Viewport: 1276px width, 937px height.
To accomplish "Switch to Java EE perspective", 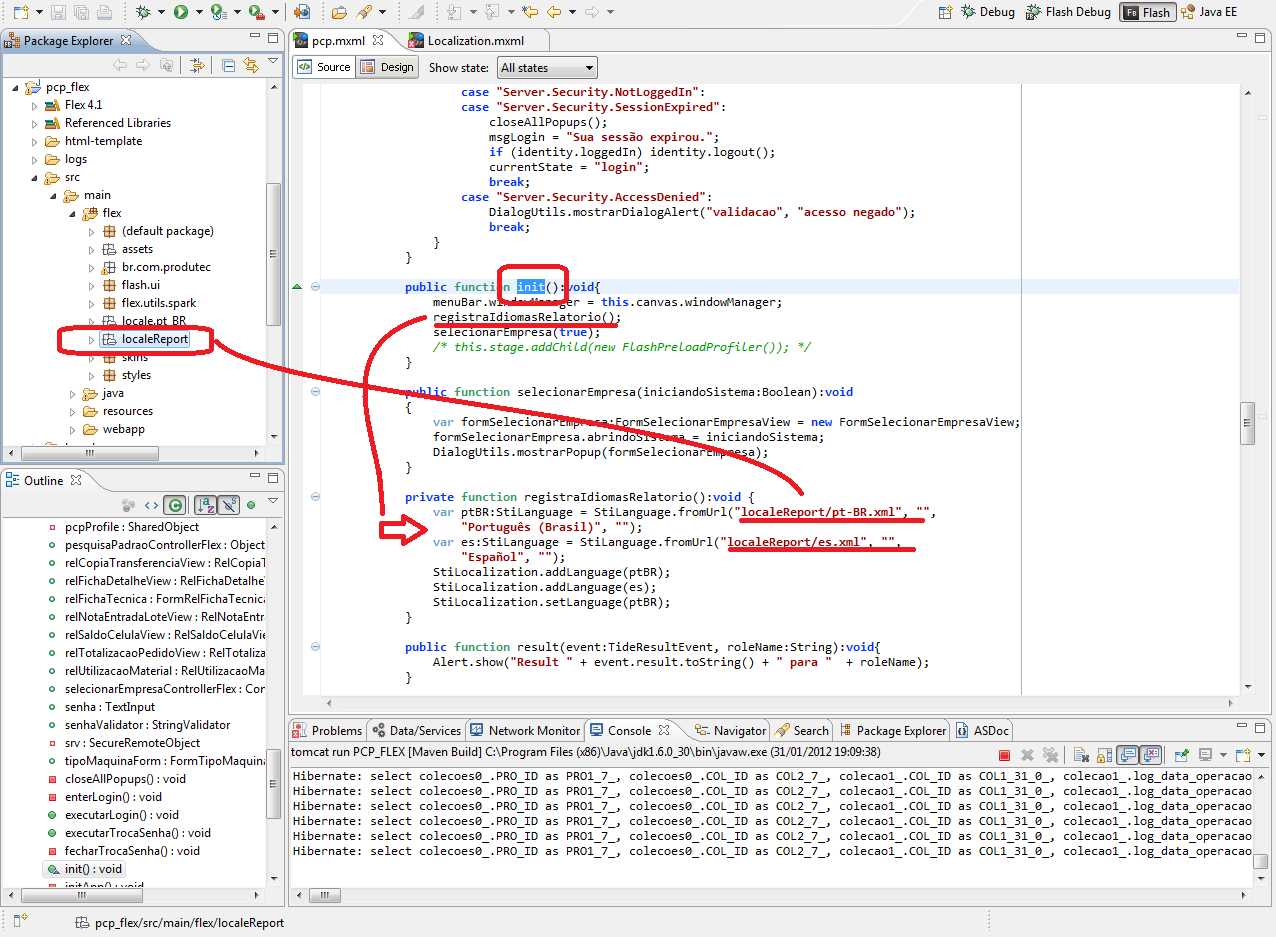I will (1209, 12).
